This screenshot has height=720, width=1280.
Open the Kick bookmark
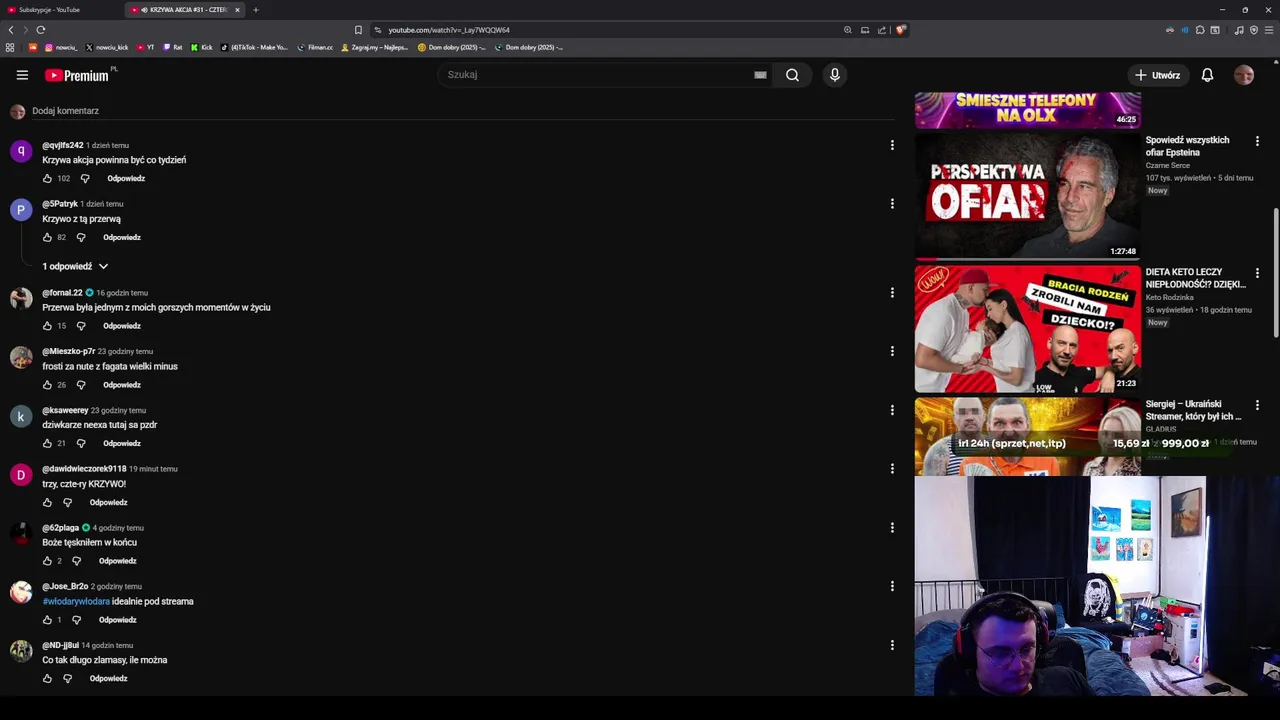(201, 47)
